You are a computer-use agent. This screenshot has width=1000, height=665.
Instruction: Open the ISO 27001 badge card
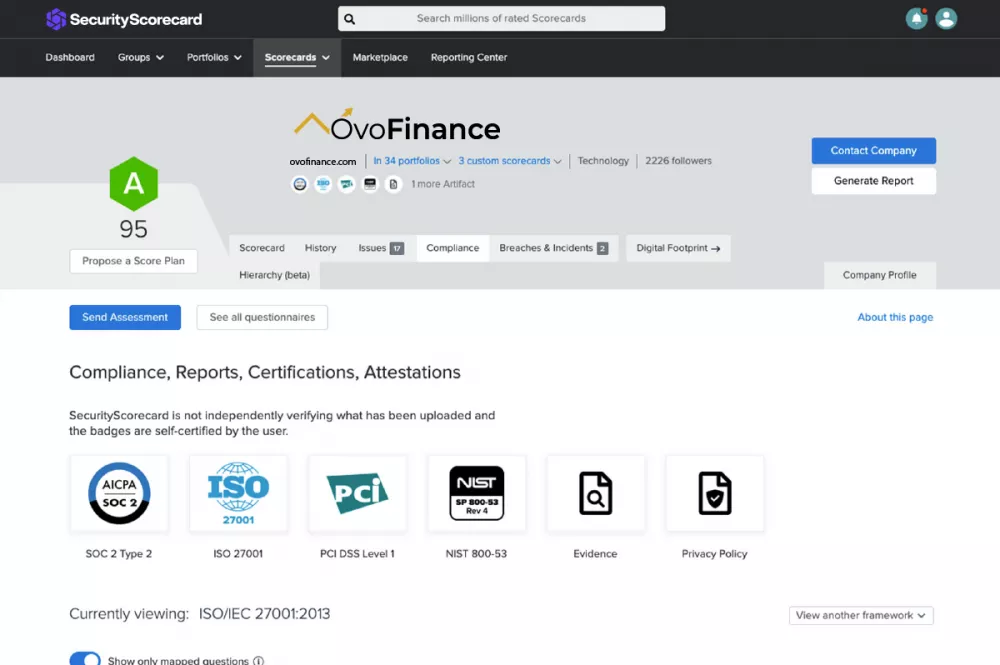pos(238,493)
